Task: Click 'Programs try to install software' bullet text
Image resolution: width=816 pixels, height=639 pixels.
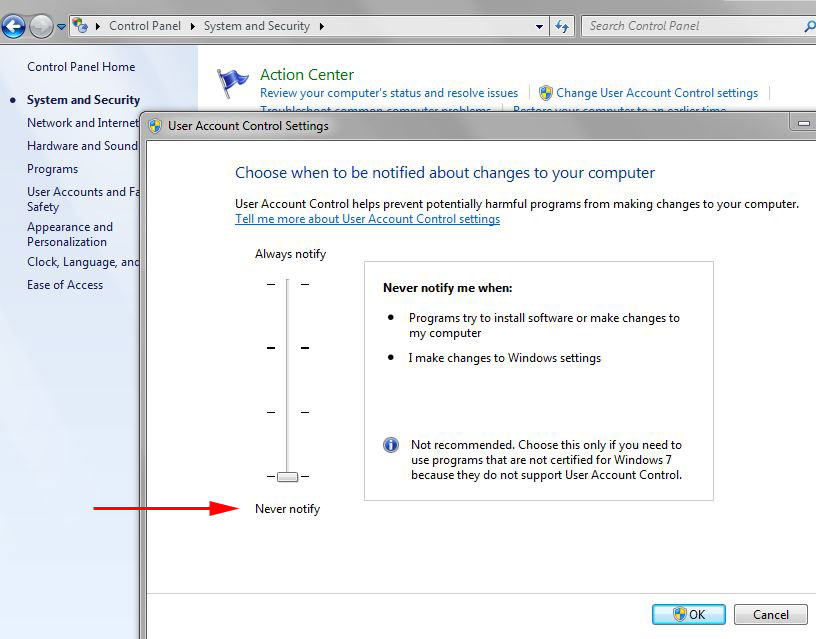Action: pos(544,325)
